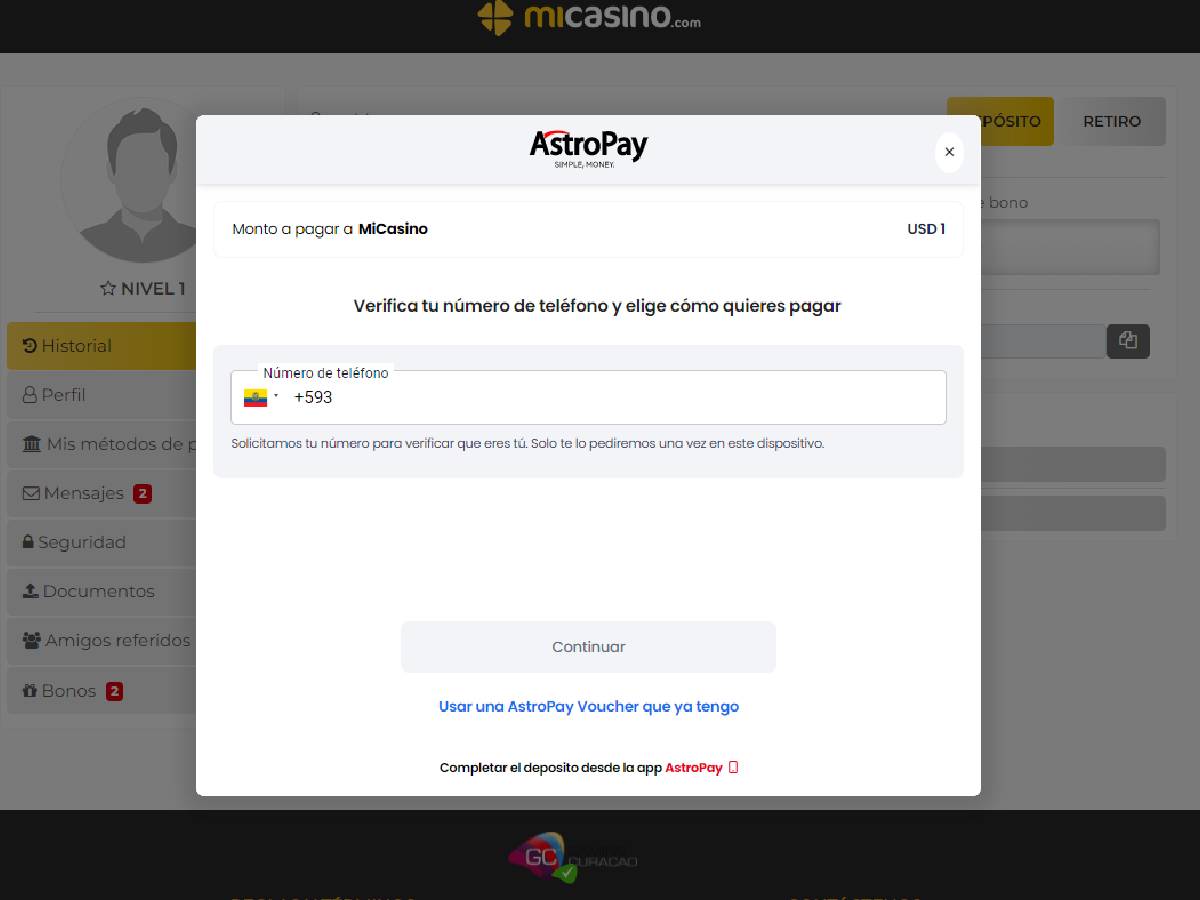
Task: Close the AstroPay payment dialog
Action: pyautogui.click(x=949, y=152)
